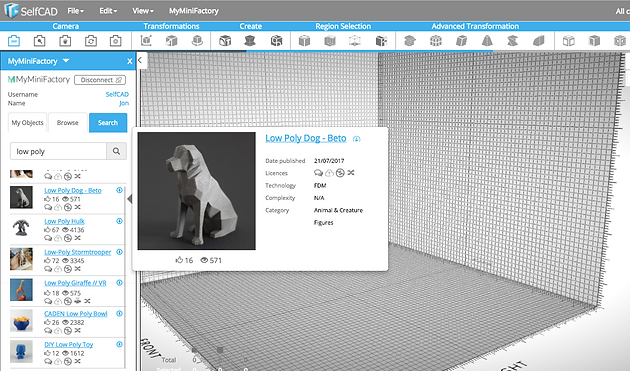This screenshot has width=630, height=371.
Task: Select the fourth Region Selection cube icon
Action: click(381, 41)
